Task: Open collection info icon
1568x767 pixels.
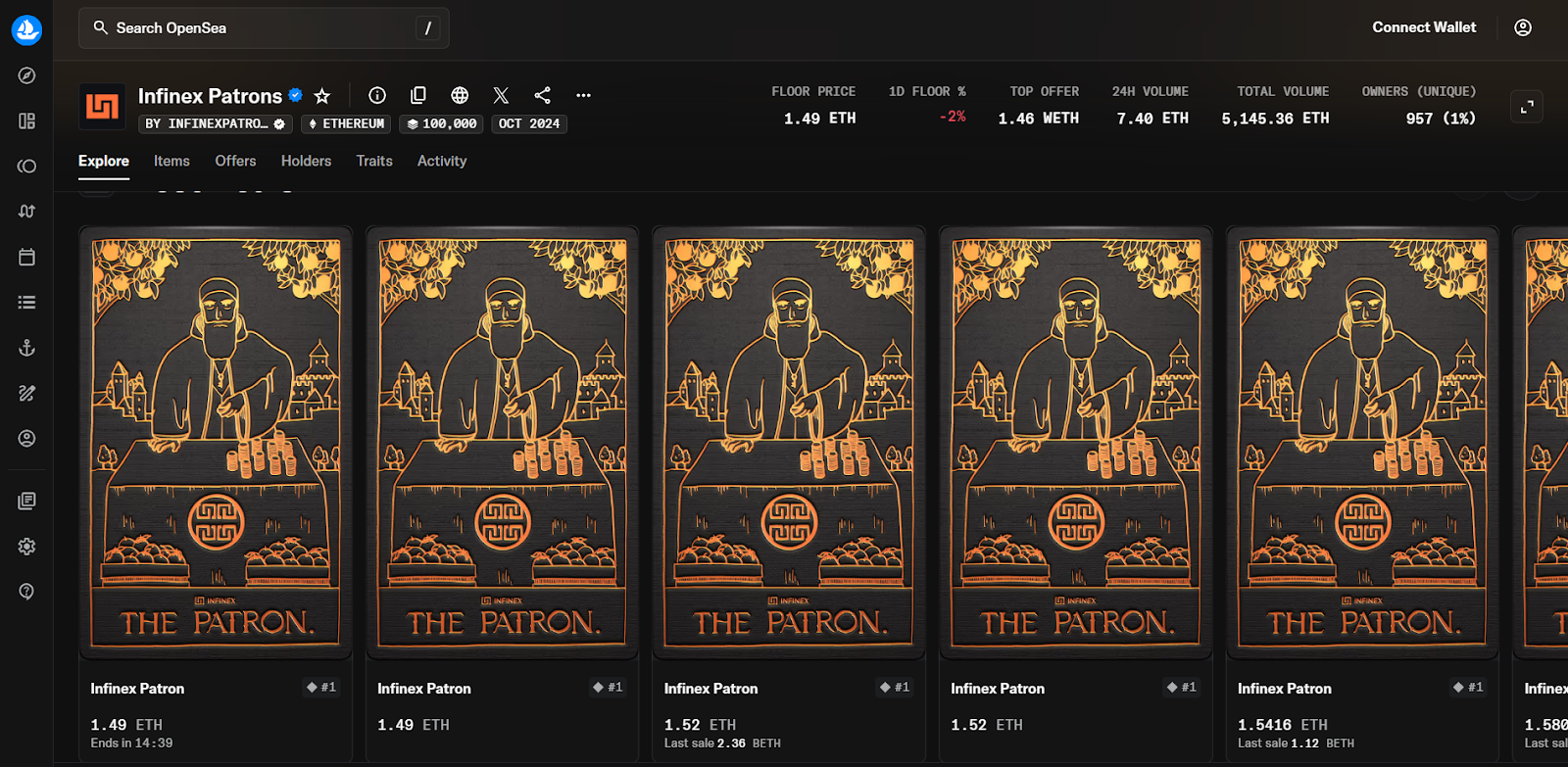Action: click(x=377, y=95)
